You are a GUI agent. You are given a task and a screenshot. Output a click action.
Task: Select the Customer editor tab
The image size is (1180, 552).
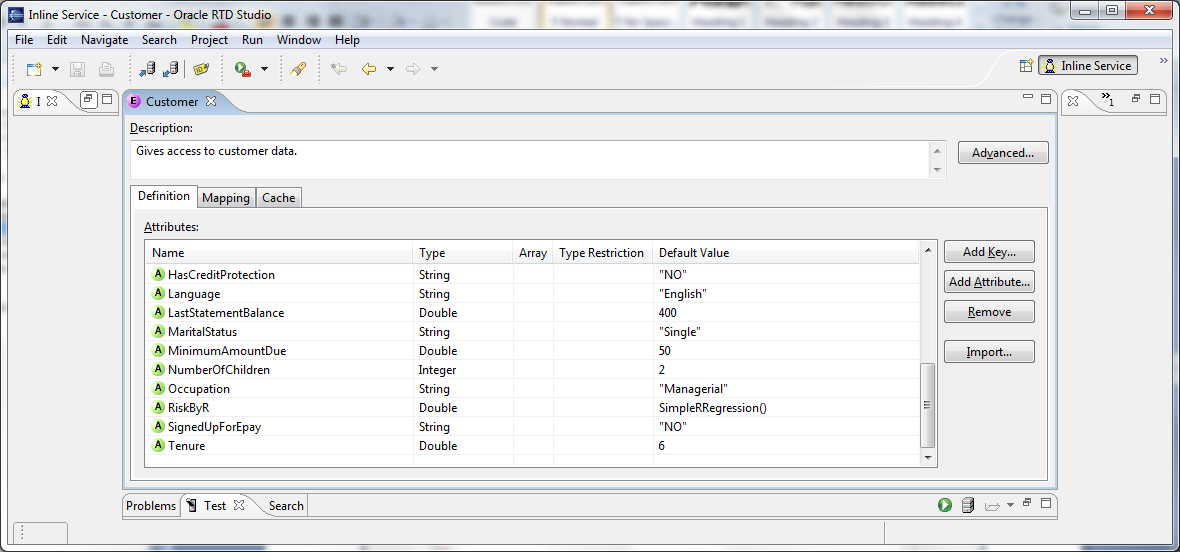[x=172, y=102]
